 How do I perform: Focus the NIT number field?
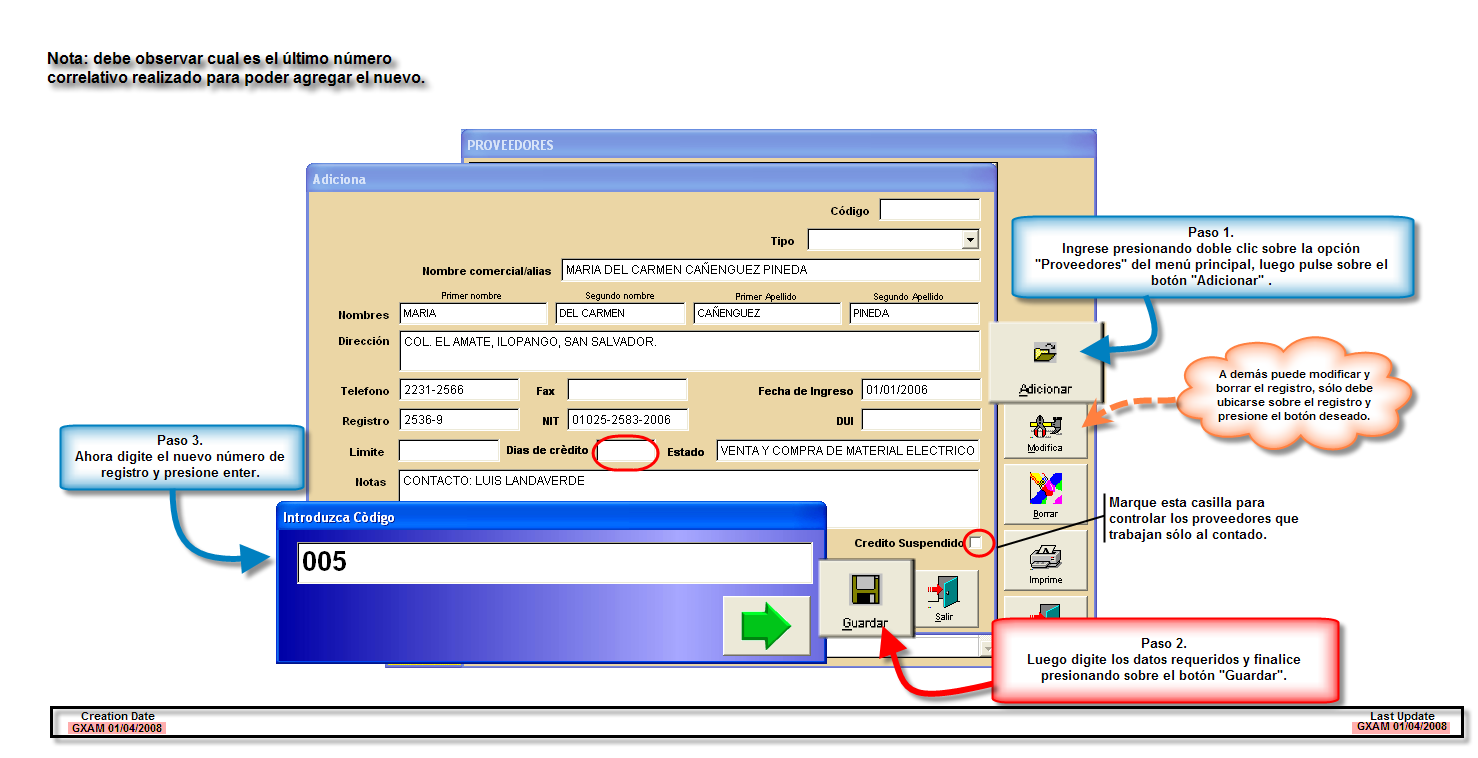click(628, 420)
